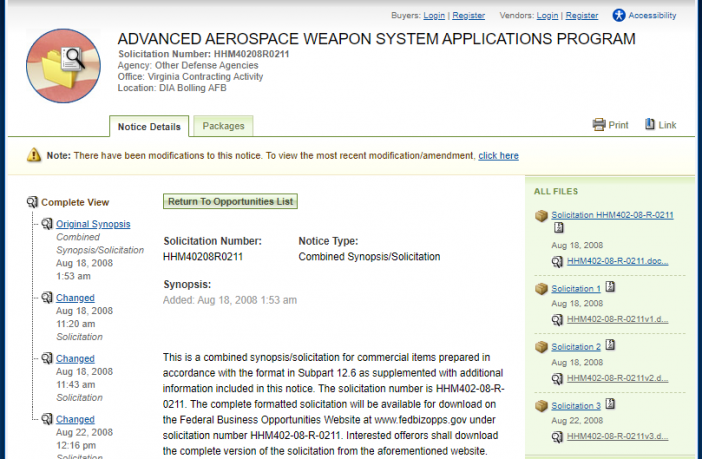
Task: Click 'Agency: Other Defense Agencies' text
Action: coord(188,65)
